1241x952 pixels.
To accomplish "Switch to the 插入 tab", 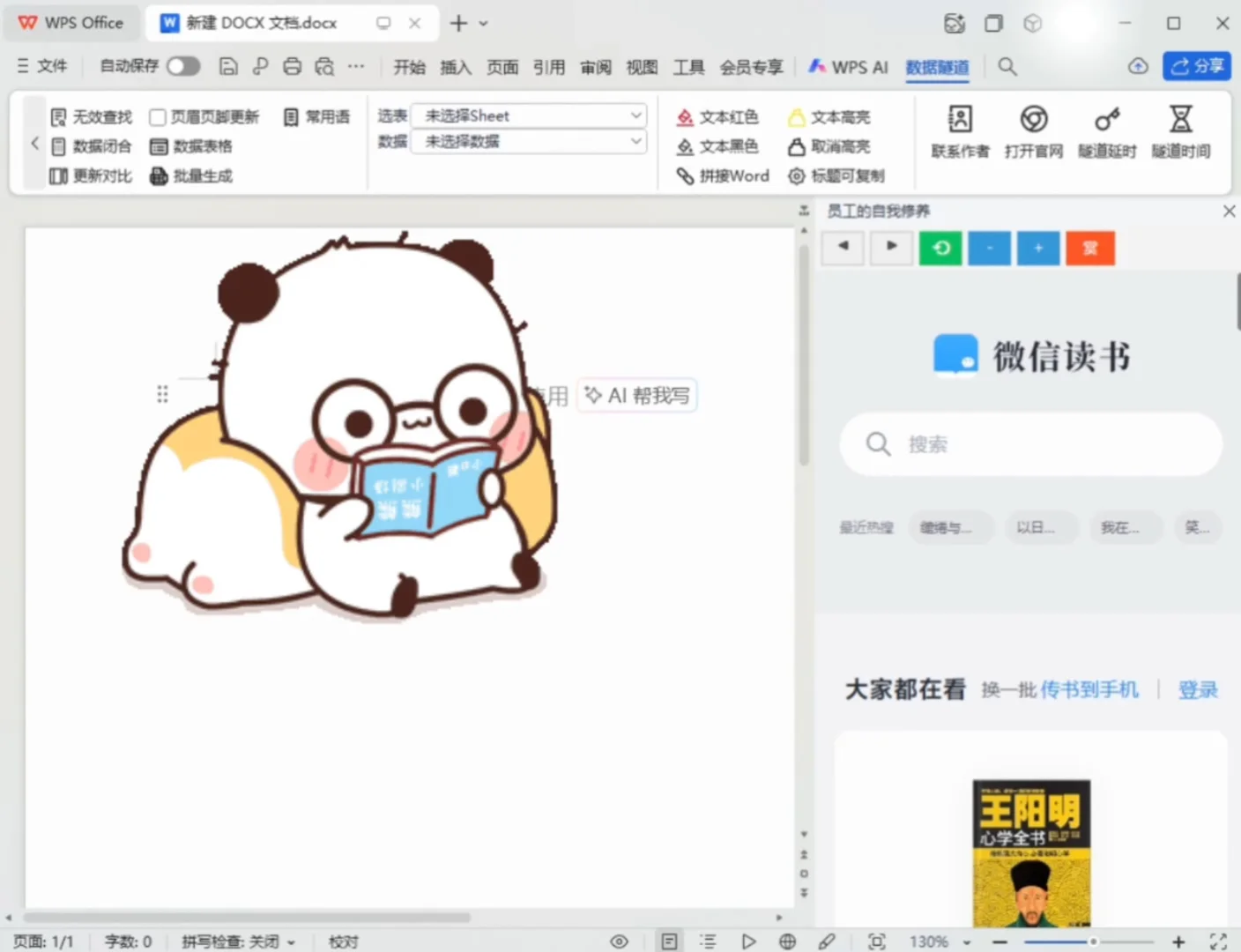I will click(x=456, y=67).
